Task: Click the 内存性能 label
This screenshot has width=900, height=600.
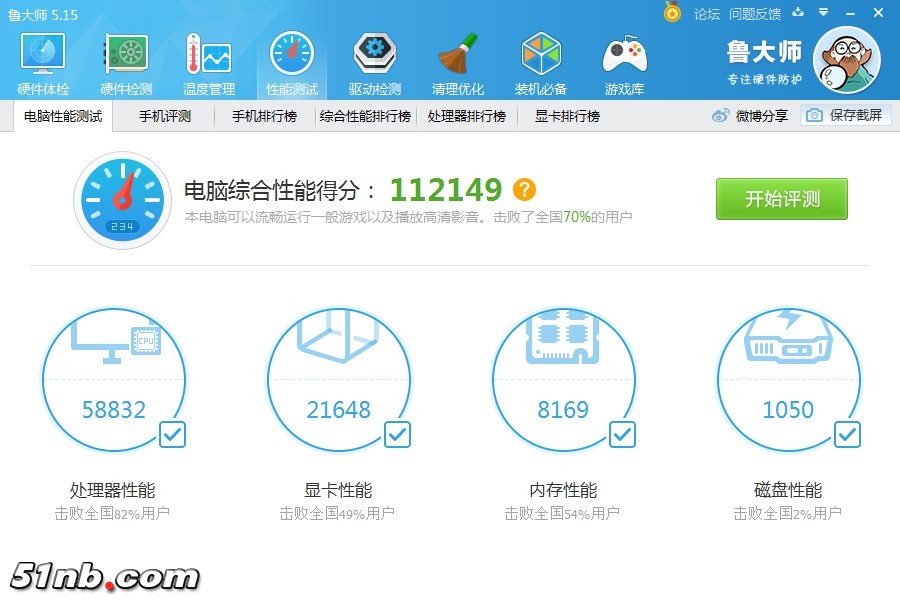Action: pos(563,490)
